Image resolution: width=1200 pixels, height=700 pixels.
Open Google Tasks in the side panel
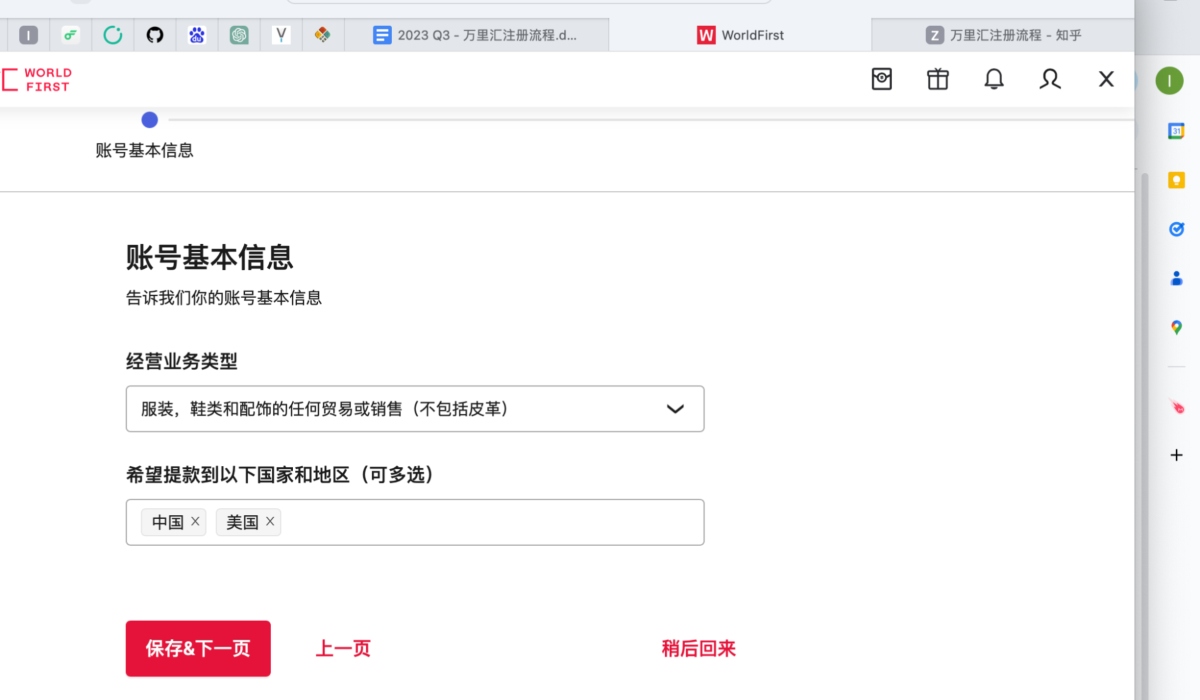1176,229
